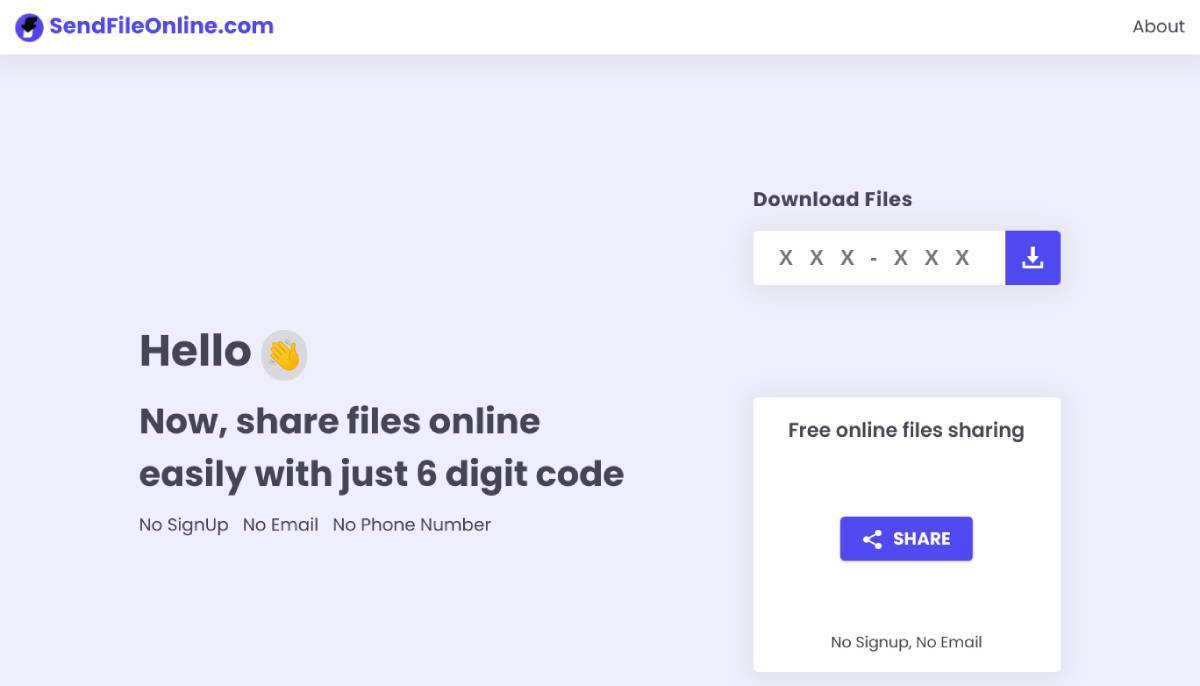
Task: Click the SendFileOnline round logo icon
Action: click(x=29, y=27)
